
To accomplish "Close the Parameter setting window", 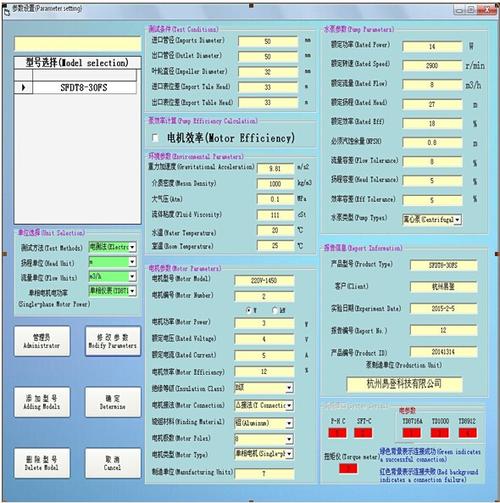I will click(x=488, y=10).
